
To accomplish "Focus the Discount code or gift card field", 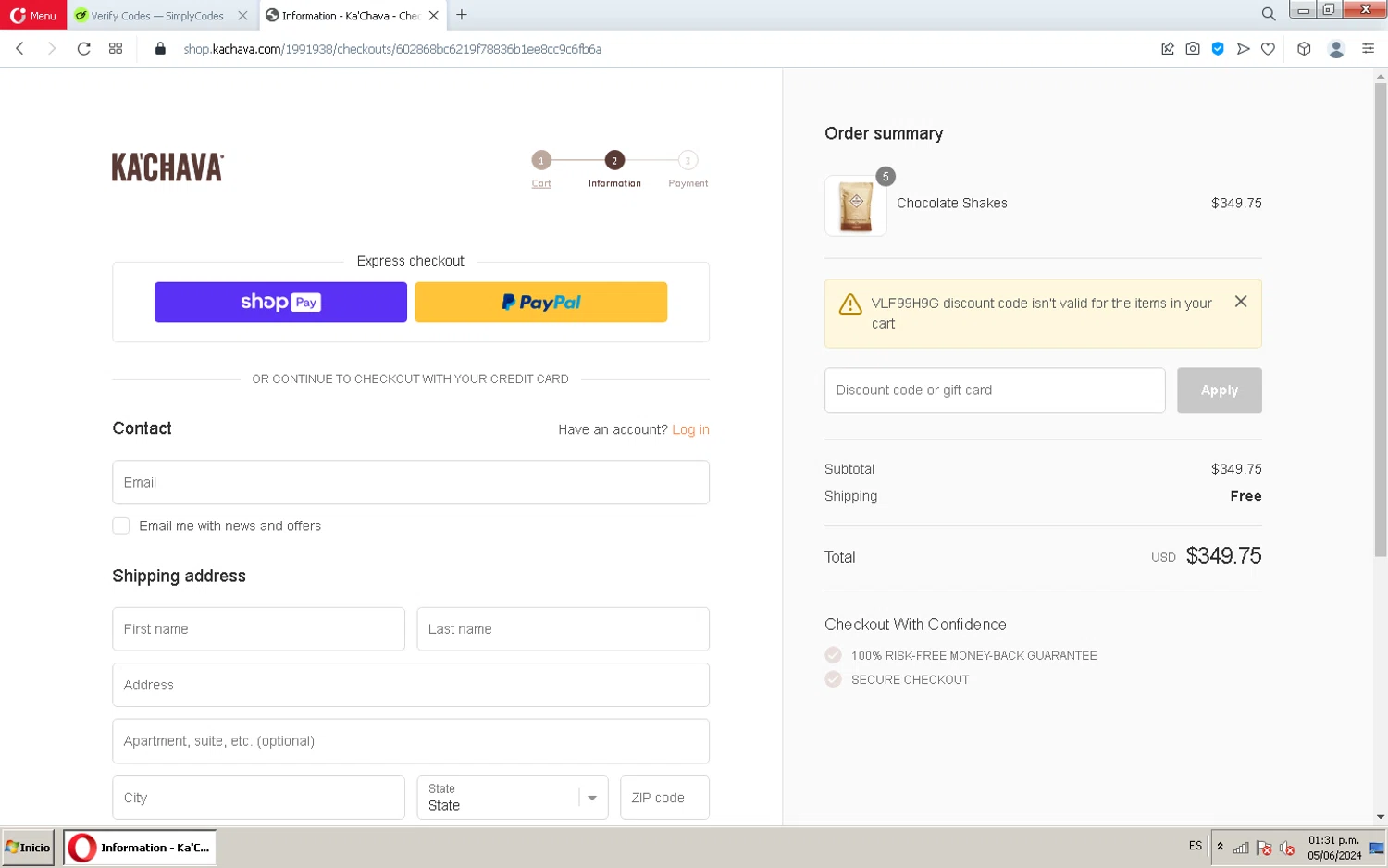I will point(995,391).
